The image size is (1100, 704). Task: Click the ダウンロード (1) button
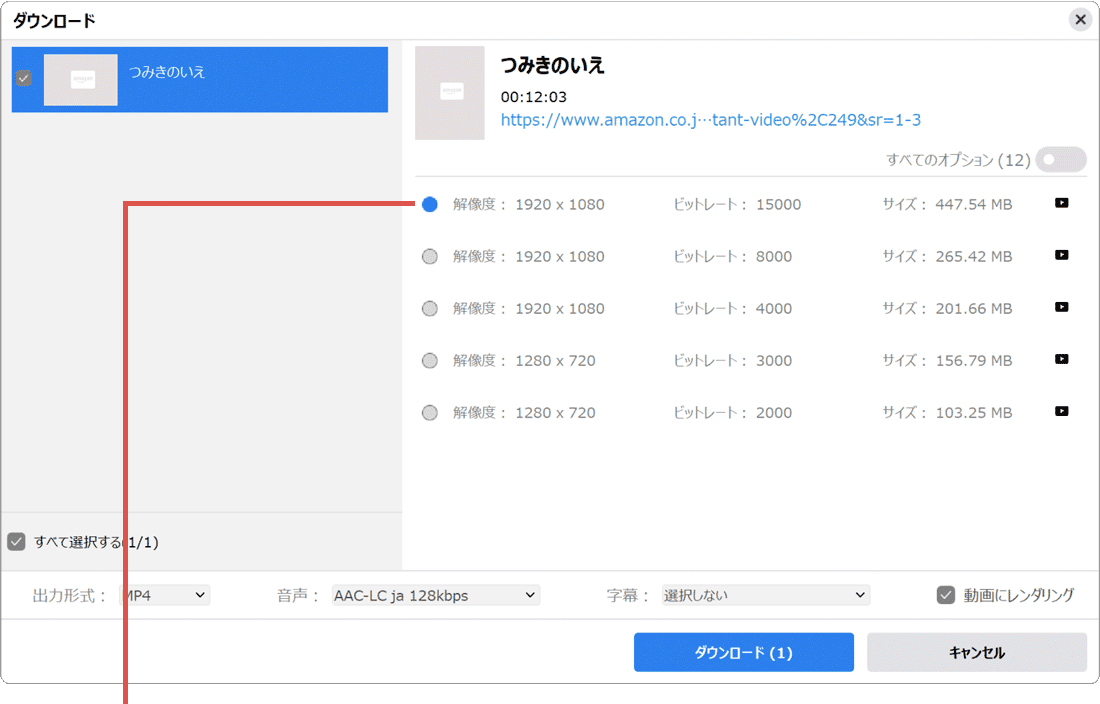[744, 652]
